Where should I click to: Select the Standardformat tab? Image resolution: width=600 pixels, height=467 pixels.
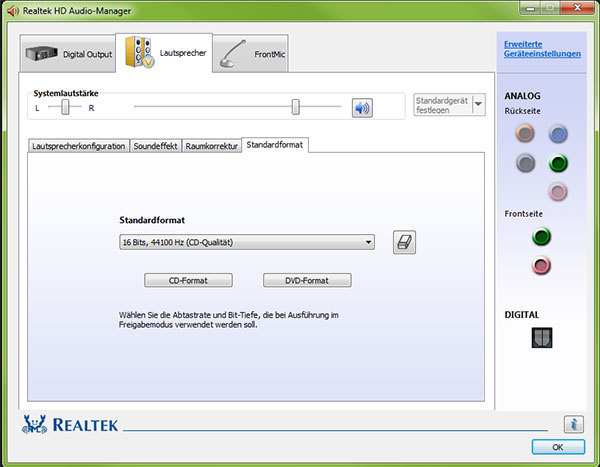275,145
